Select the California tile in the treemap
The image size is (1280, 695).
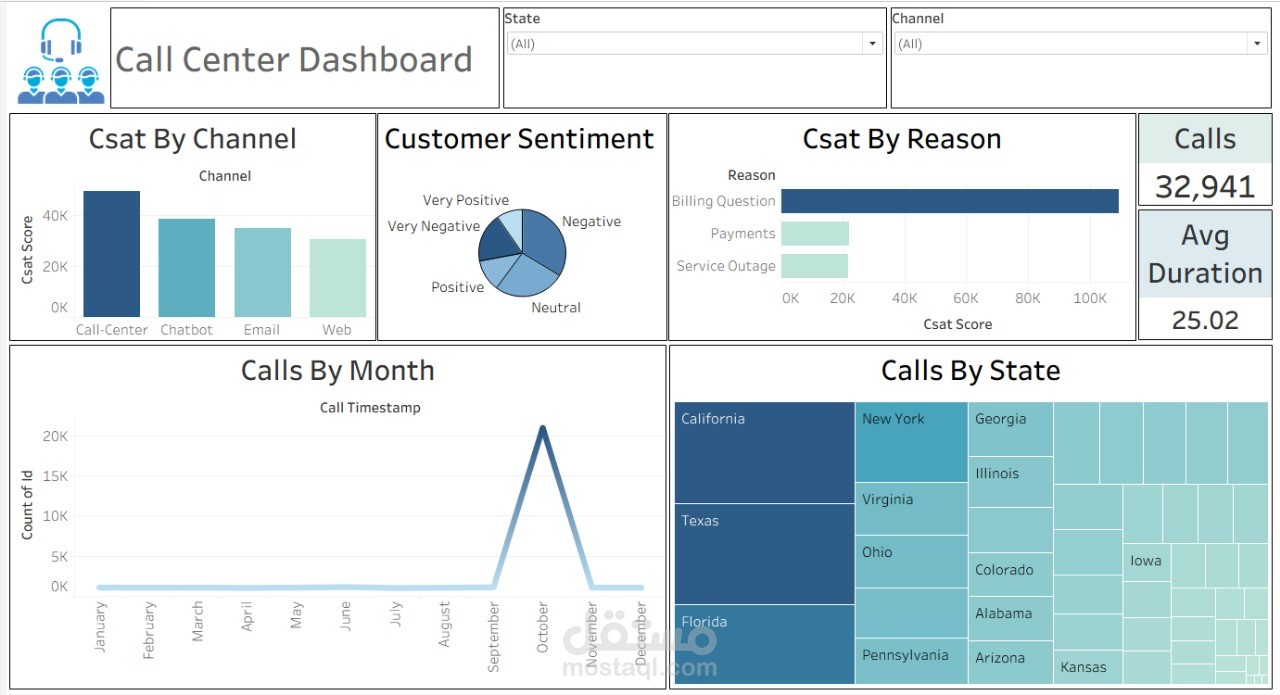(764, 453)
